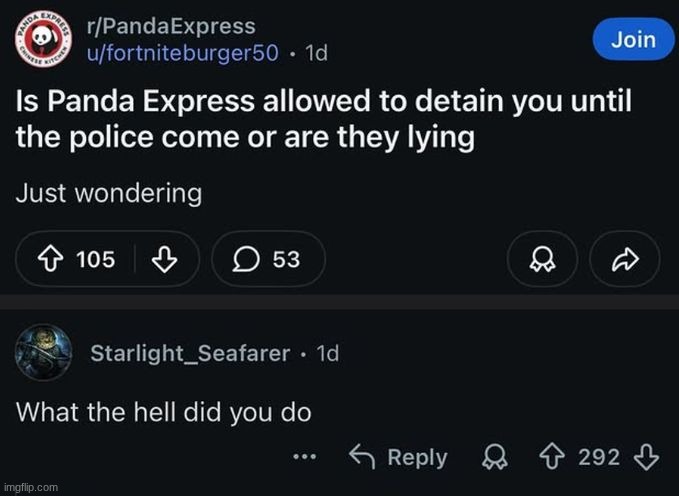Open the post's 53 comments
Image resolution: width=679 pixels, height=496 pixels.
point(268,259)
